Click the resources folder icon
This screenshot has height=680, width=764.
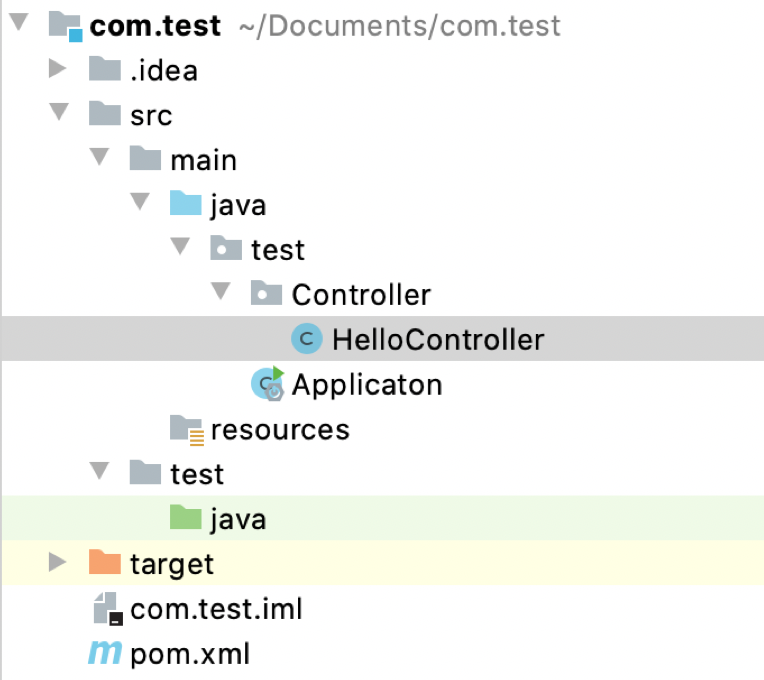coord(186,429)
